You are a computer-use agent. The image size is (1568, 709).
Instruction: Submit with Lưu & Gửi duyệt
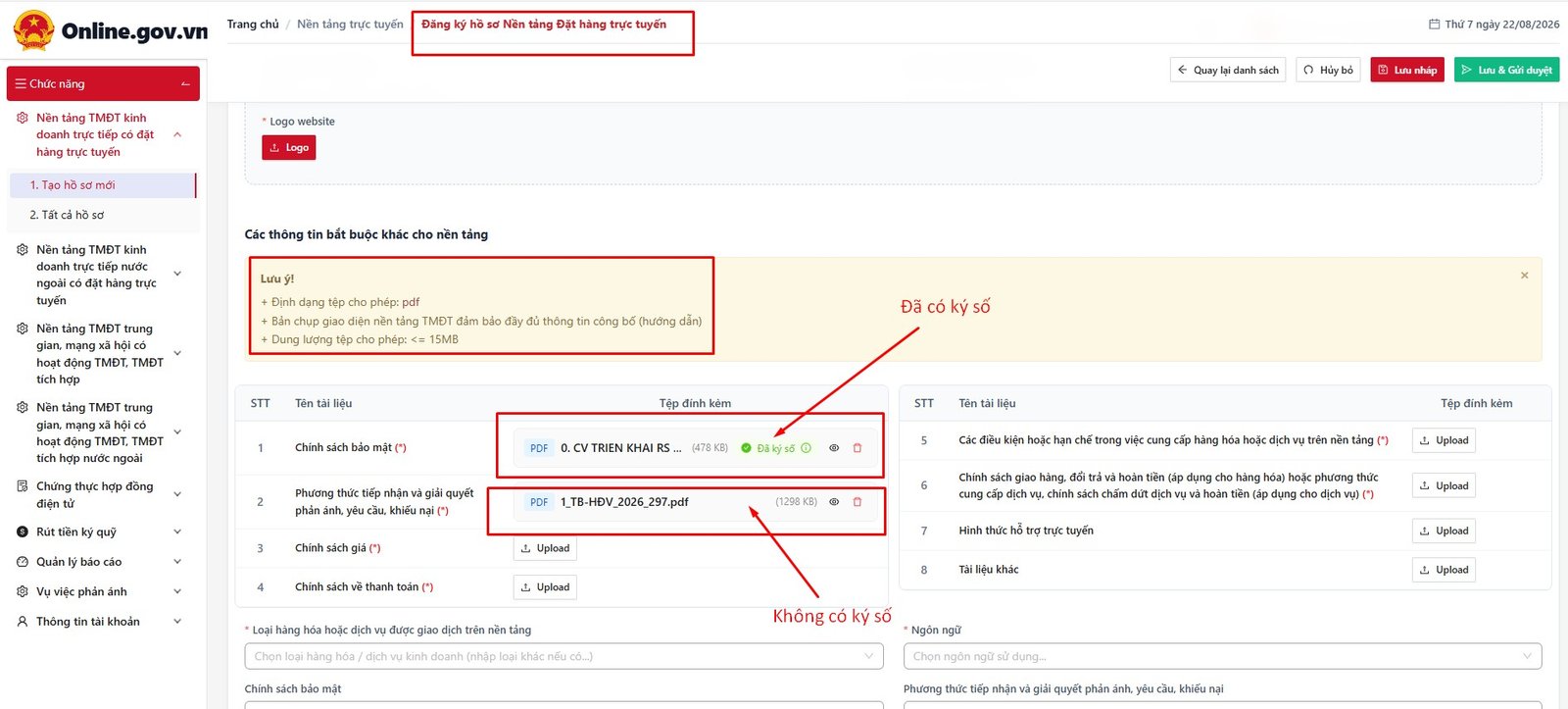[x=1506, y=70]
